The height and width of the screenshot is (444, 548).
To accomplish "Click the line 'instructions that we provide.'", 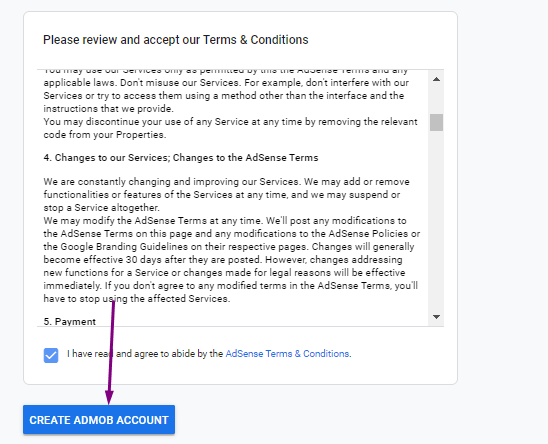I will [x=109, y=109].
